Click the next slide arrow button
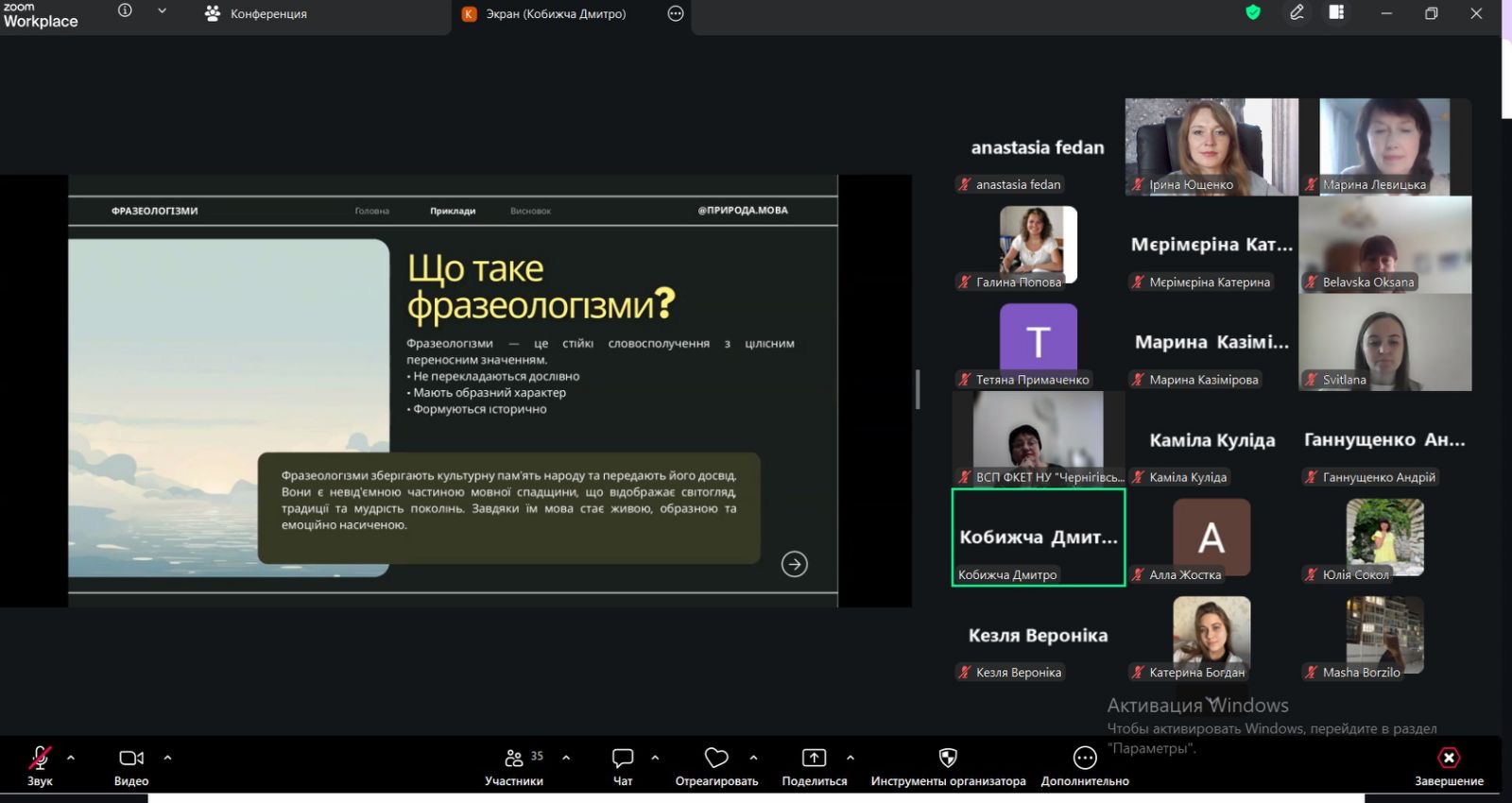Screen dimensions: 1512x803 pyautogui.click(x=795, y=564)
